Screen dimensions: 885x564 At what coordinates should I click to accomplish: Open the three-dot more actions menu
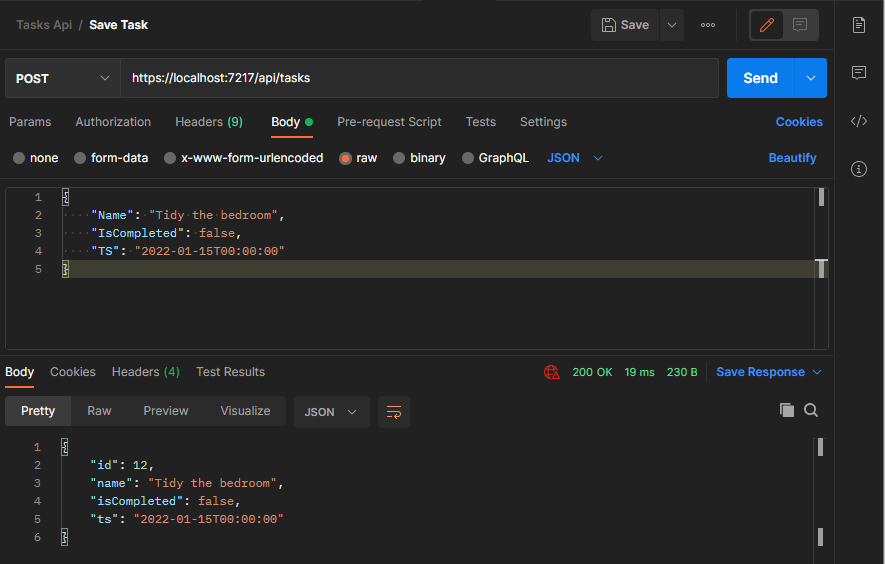708,25
